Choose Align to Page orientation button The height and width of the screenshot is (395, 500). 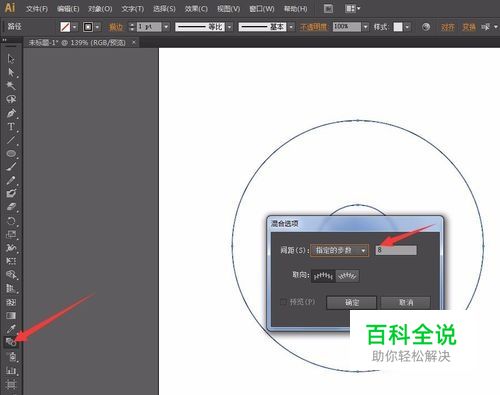(323, 276)
